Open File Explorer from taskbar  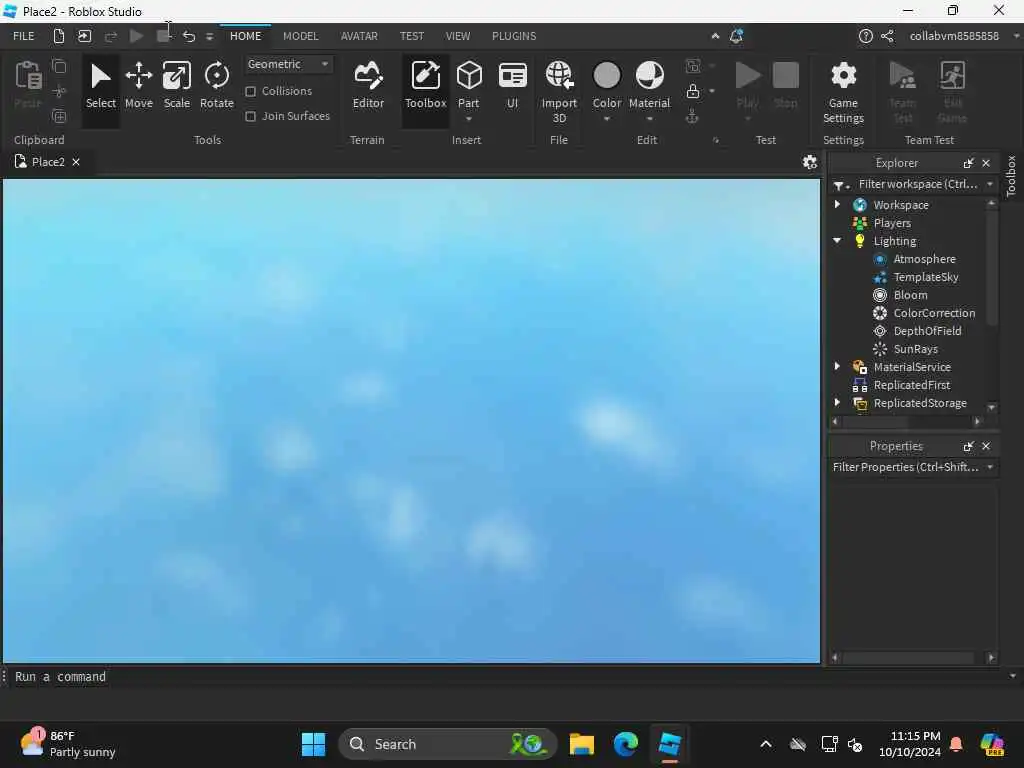tap(581, 744)
